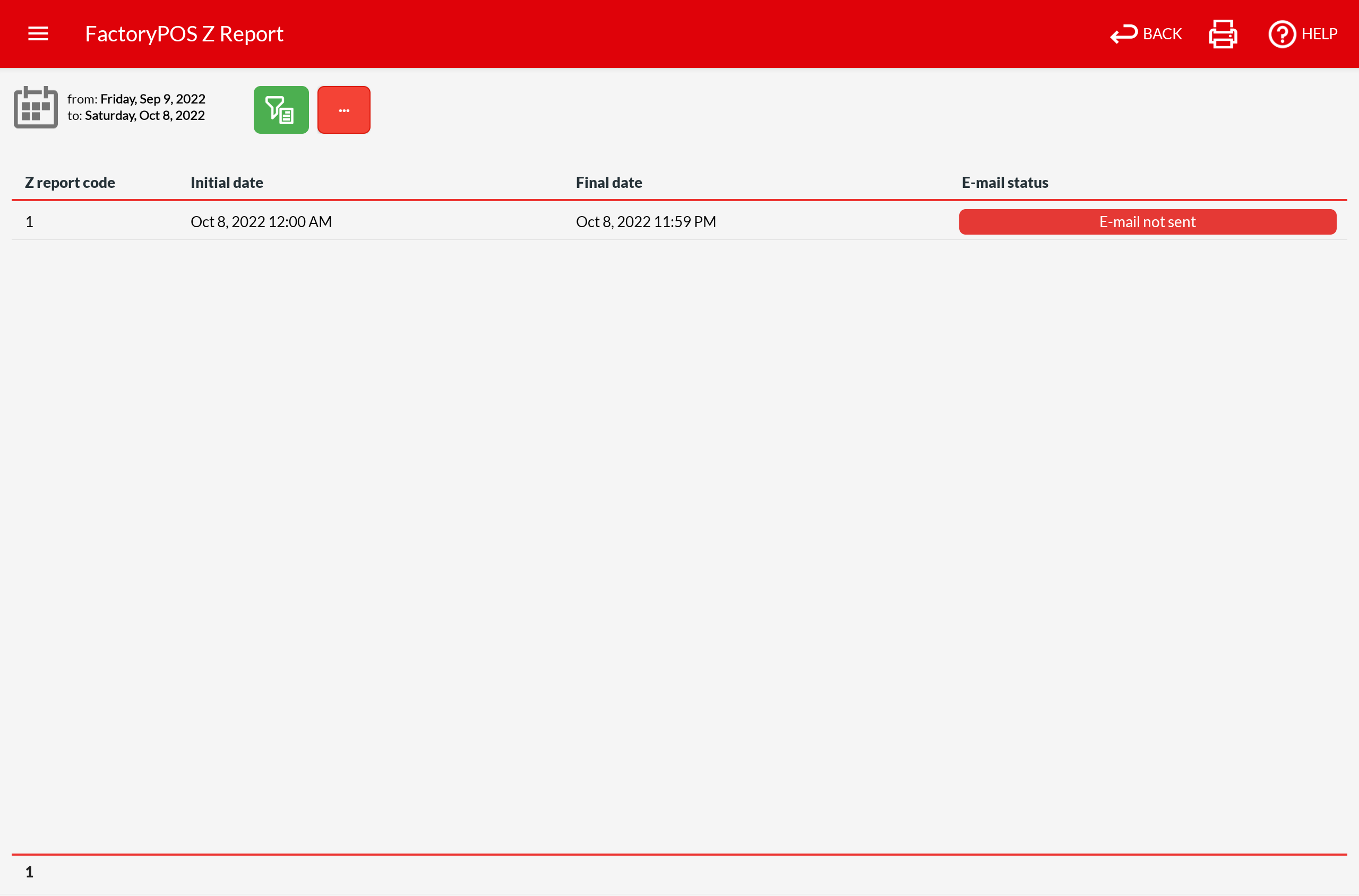This screenshot has height=896, width=1359.
Task: Click the back arrow icon
Action: (1123, 35)
